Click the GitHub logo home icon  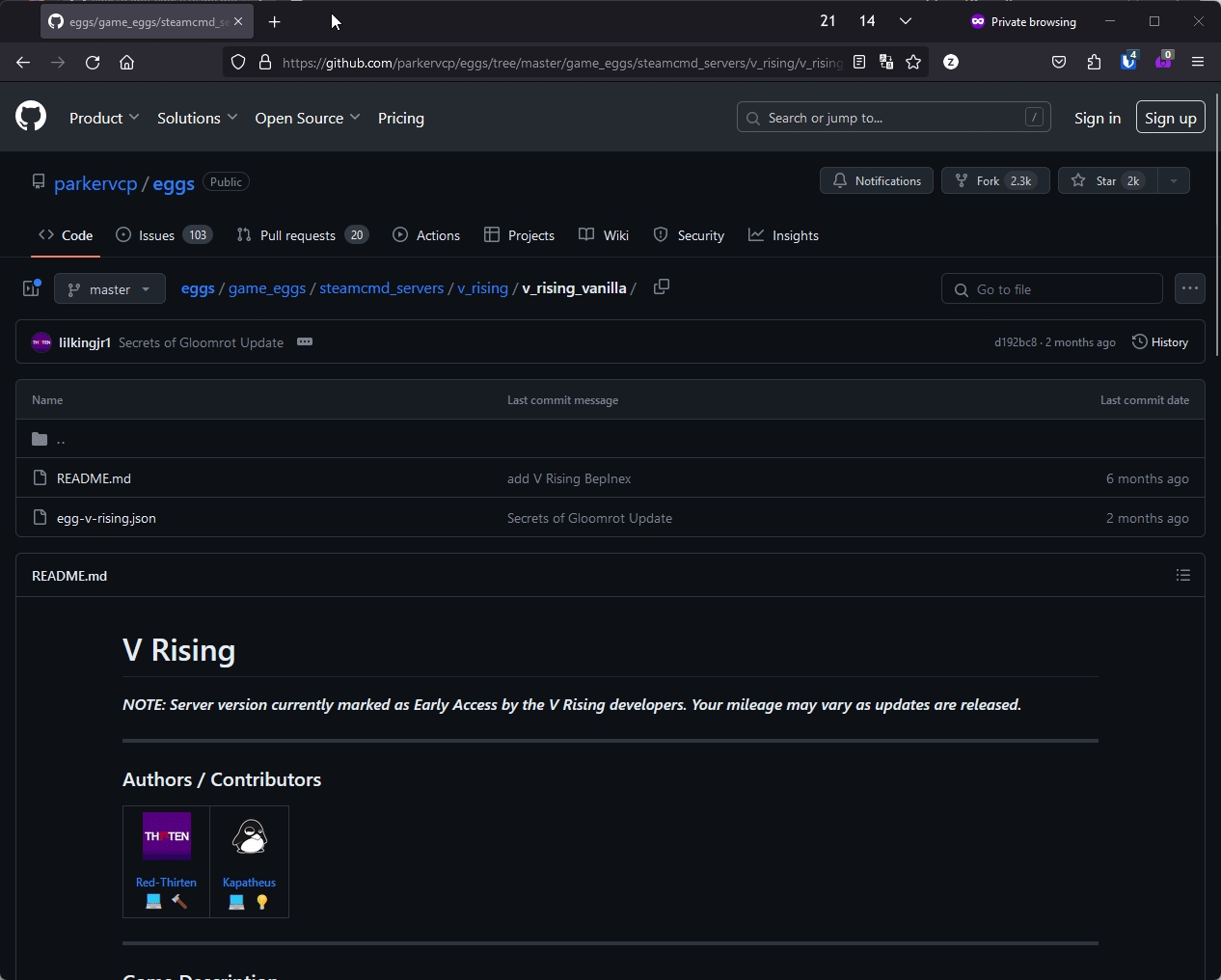(x=31, y=117)
